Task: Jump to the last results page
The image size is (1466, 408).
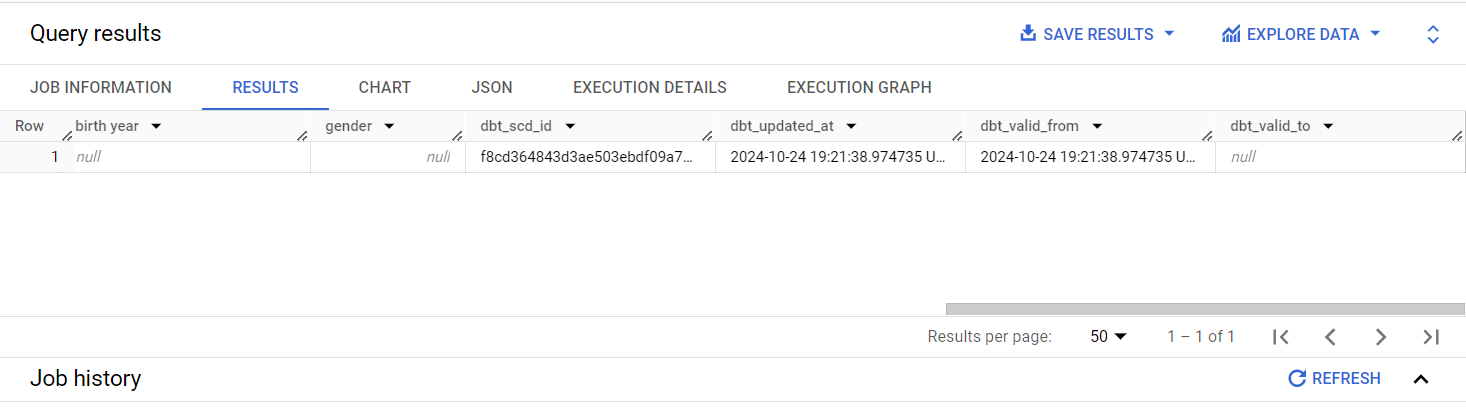Action: click(x=1431, y=337)
